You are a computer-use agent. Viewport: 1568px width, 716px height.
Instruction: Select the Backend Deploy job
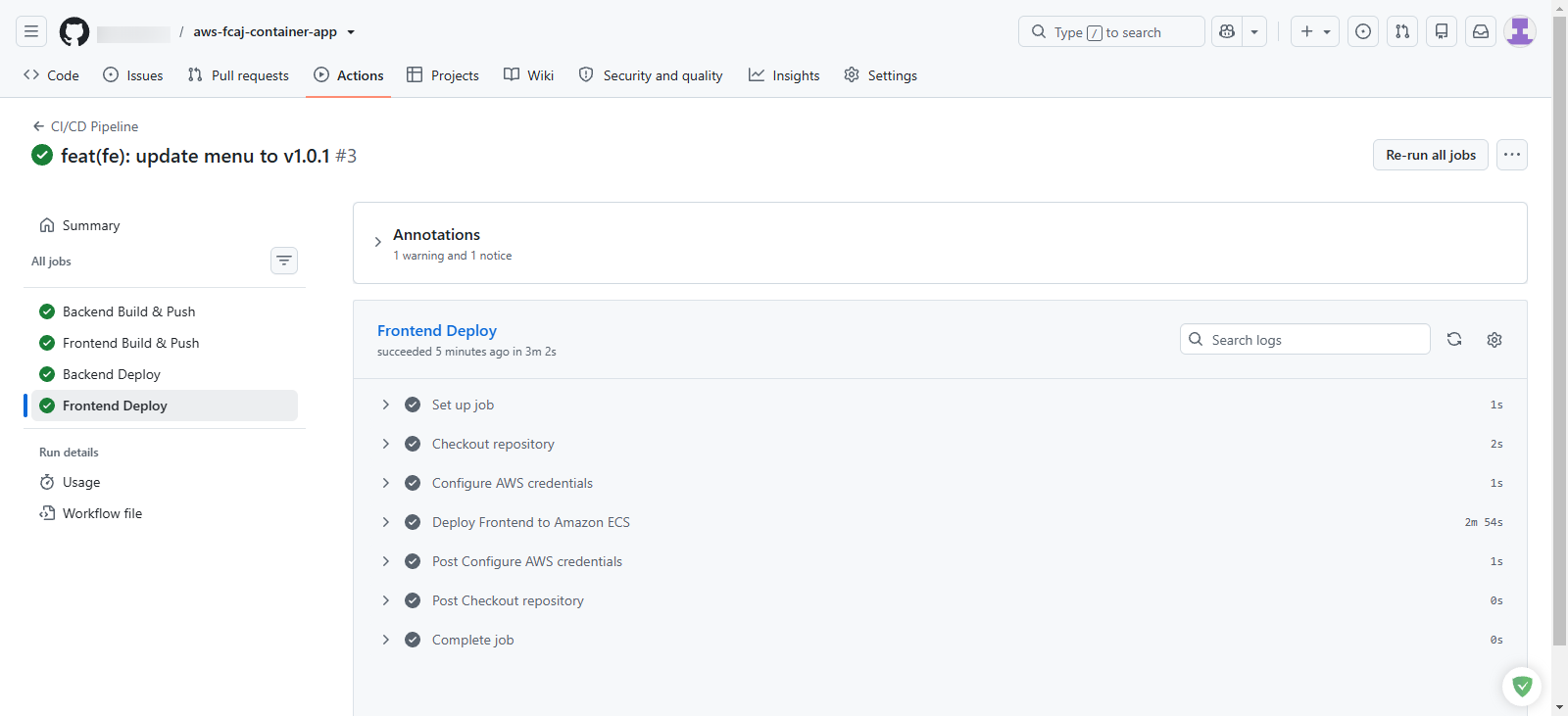point(165,374)
